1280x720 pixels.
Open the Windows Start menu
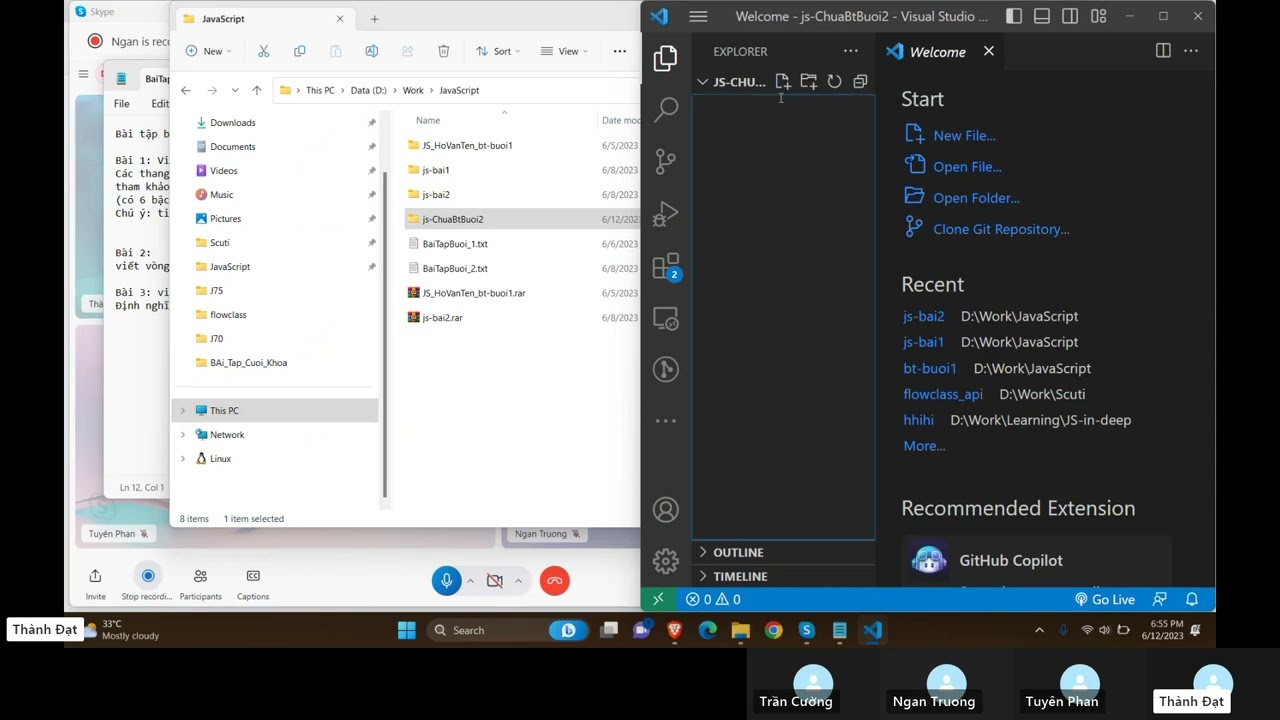(406, 630)
